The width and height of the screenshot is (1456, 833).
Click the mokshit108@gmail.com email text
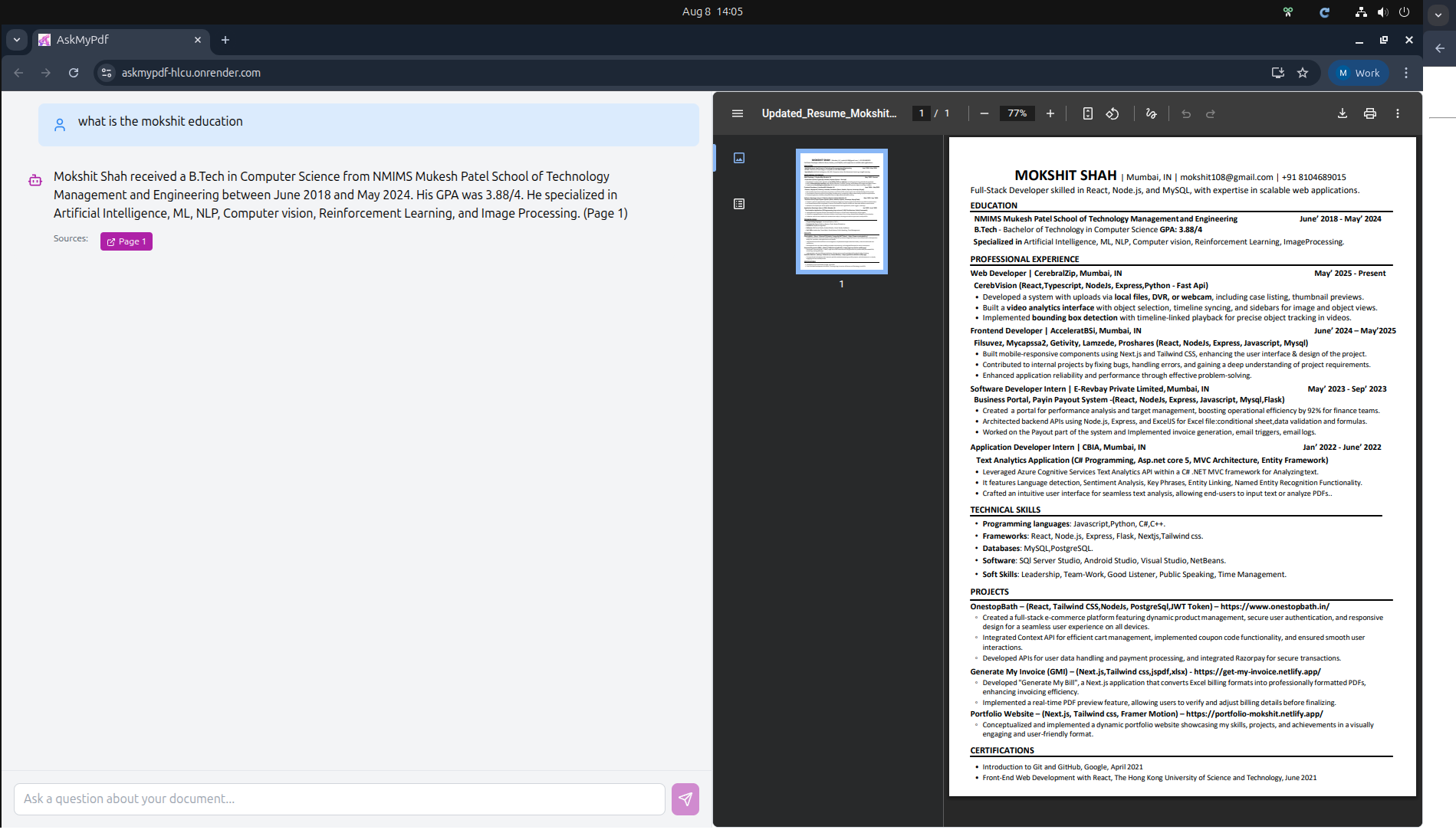(x=1227, y=177)
